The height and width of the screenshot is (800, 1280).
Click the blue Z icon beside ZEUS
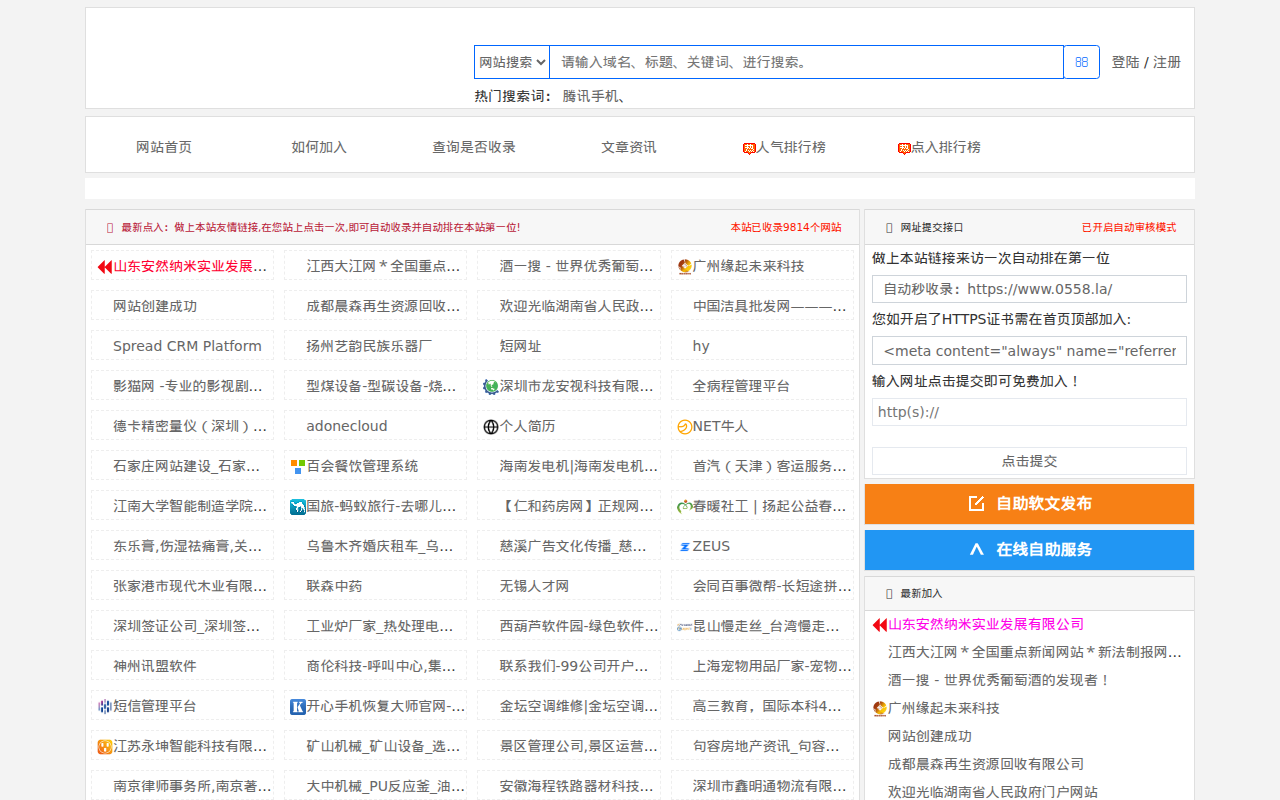(684, 547)
